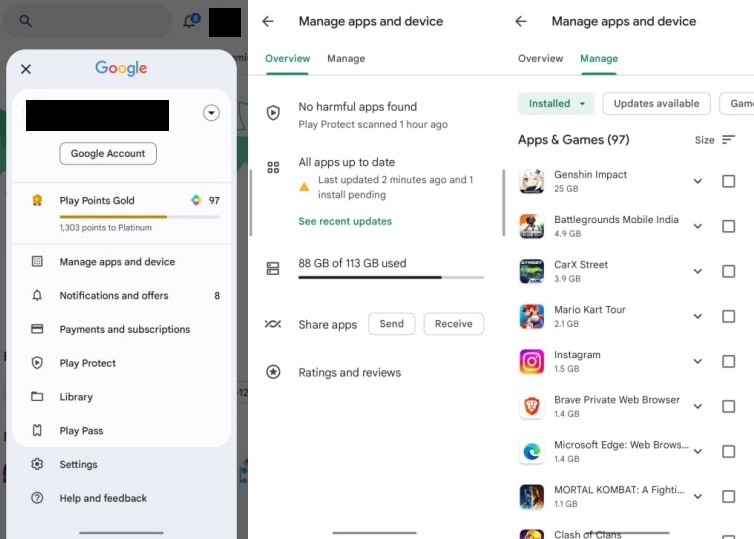Image resolution: width=754 pixels, height=539 pixels.
Task: Click the Payments card icon
Action: pyautogui.click(x=37, y=329)
